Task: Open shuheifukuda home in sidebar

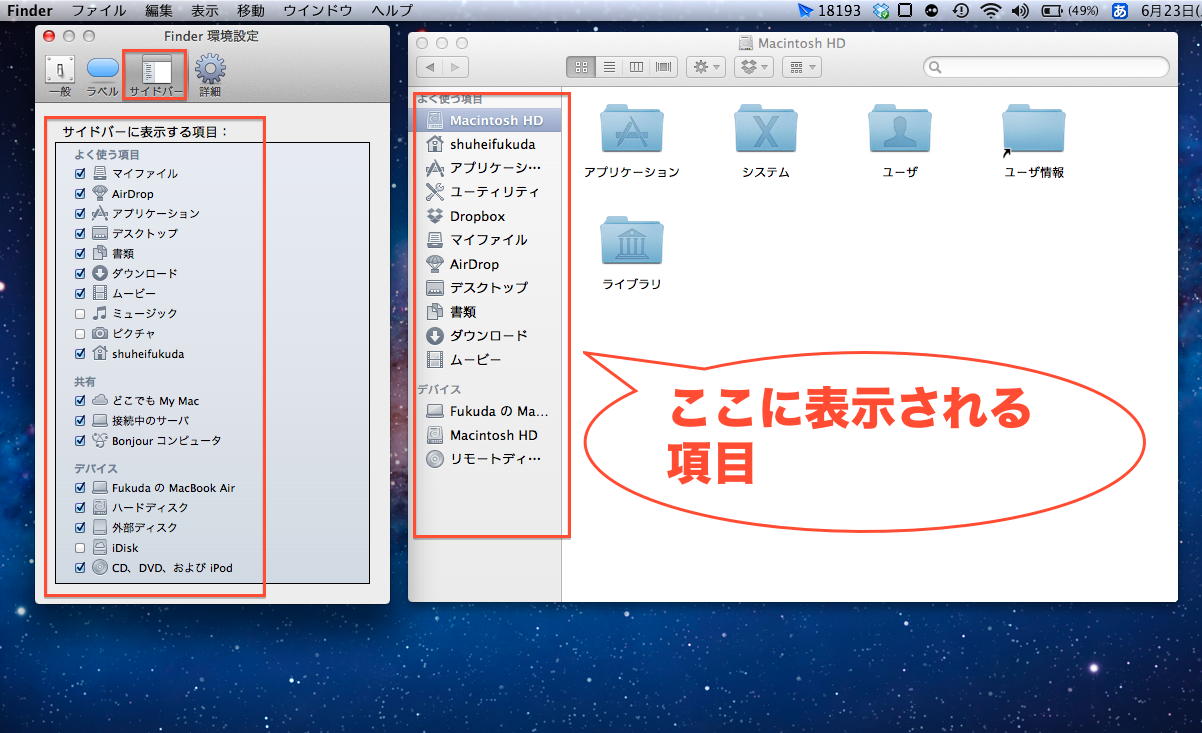Action: [486, 144]
